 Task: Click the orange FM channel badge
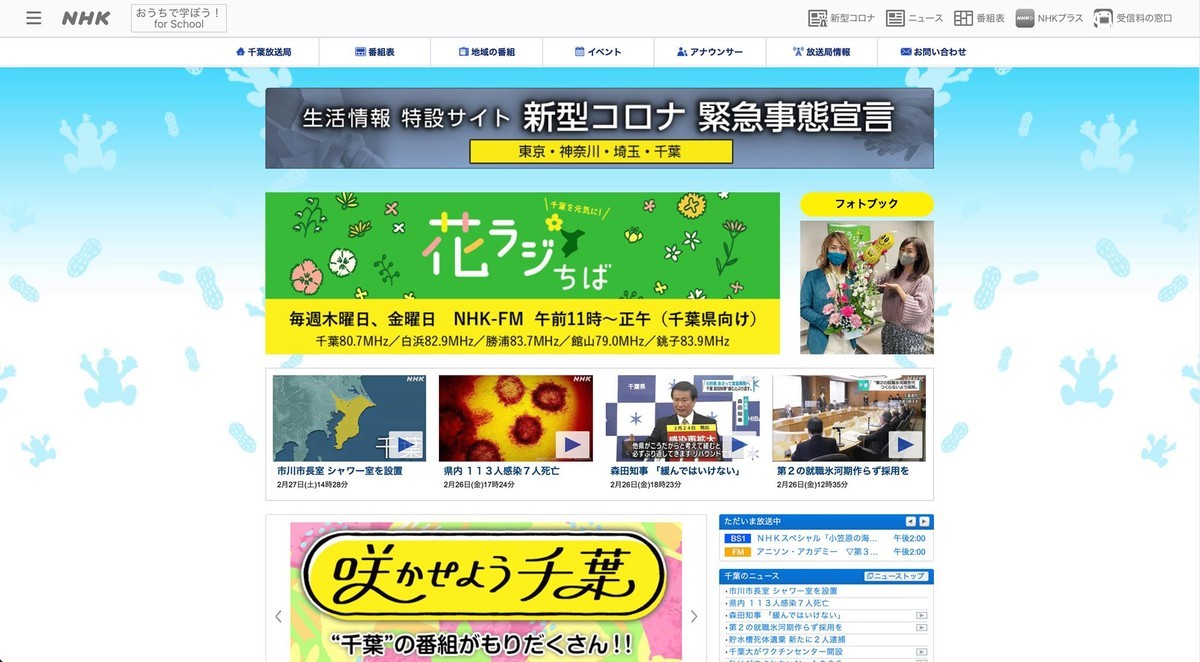point(737,552)
